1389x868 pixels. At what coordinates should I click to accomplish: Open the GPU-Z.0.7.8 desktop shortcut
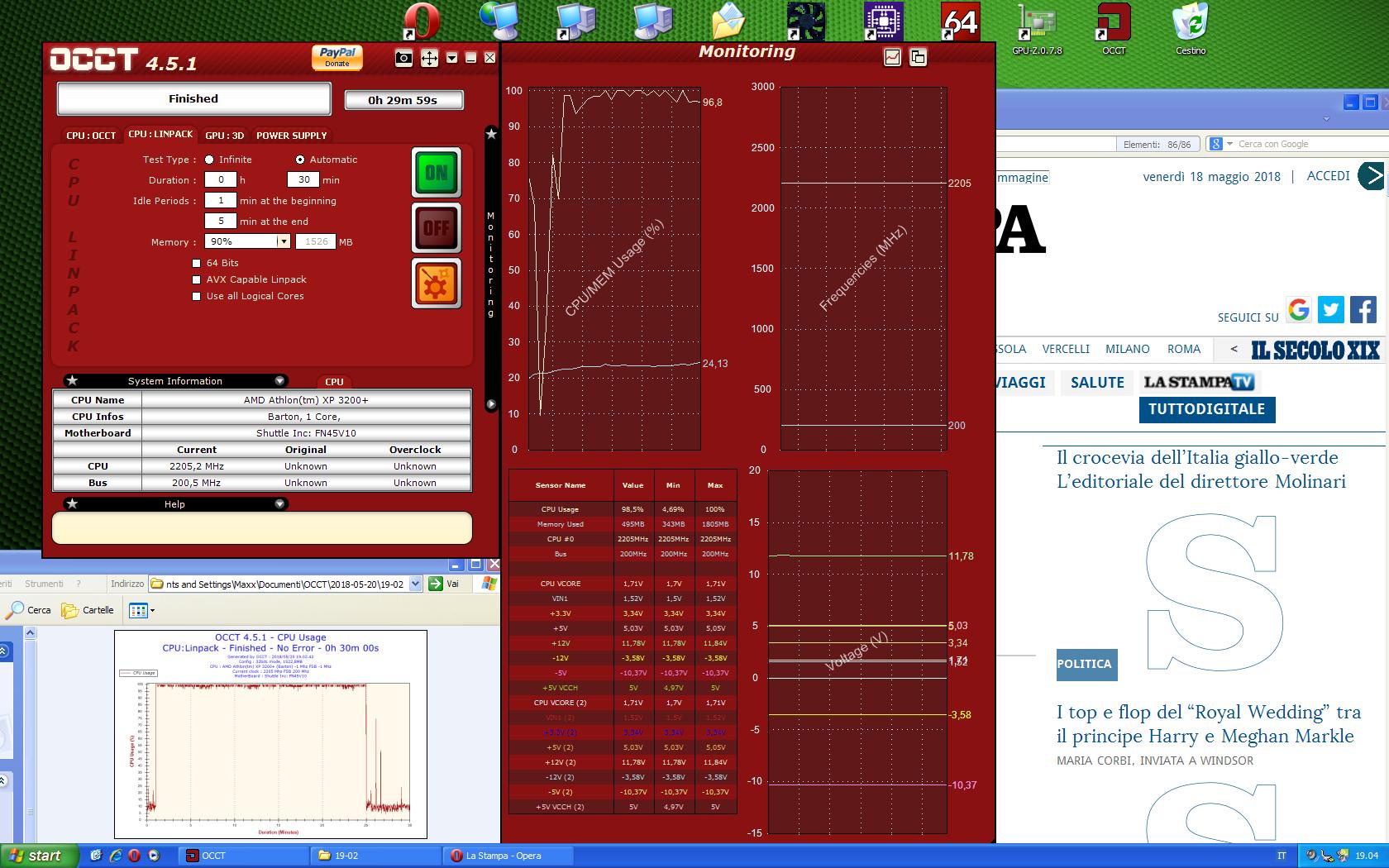click(1037, 29)
